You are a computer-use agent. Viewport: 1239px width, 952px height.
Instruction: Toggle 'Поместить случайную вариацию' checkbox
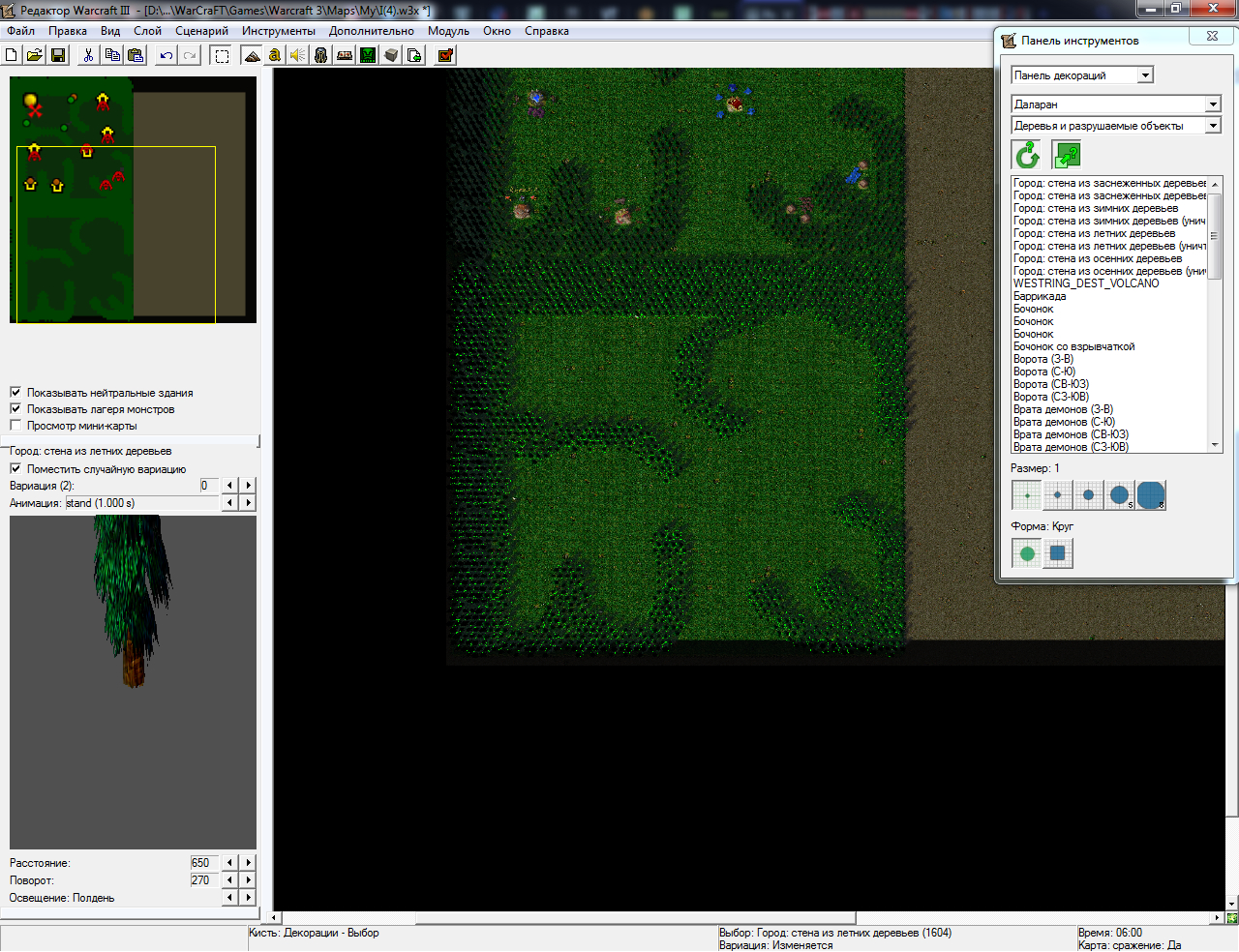coord(15,469)
